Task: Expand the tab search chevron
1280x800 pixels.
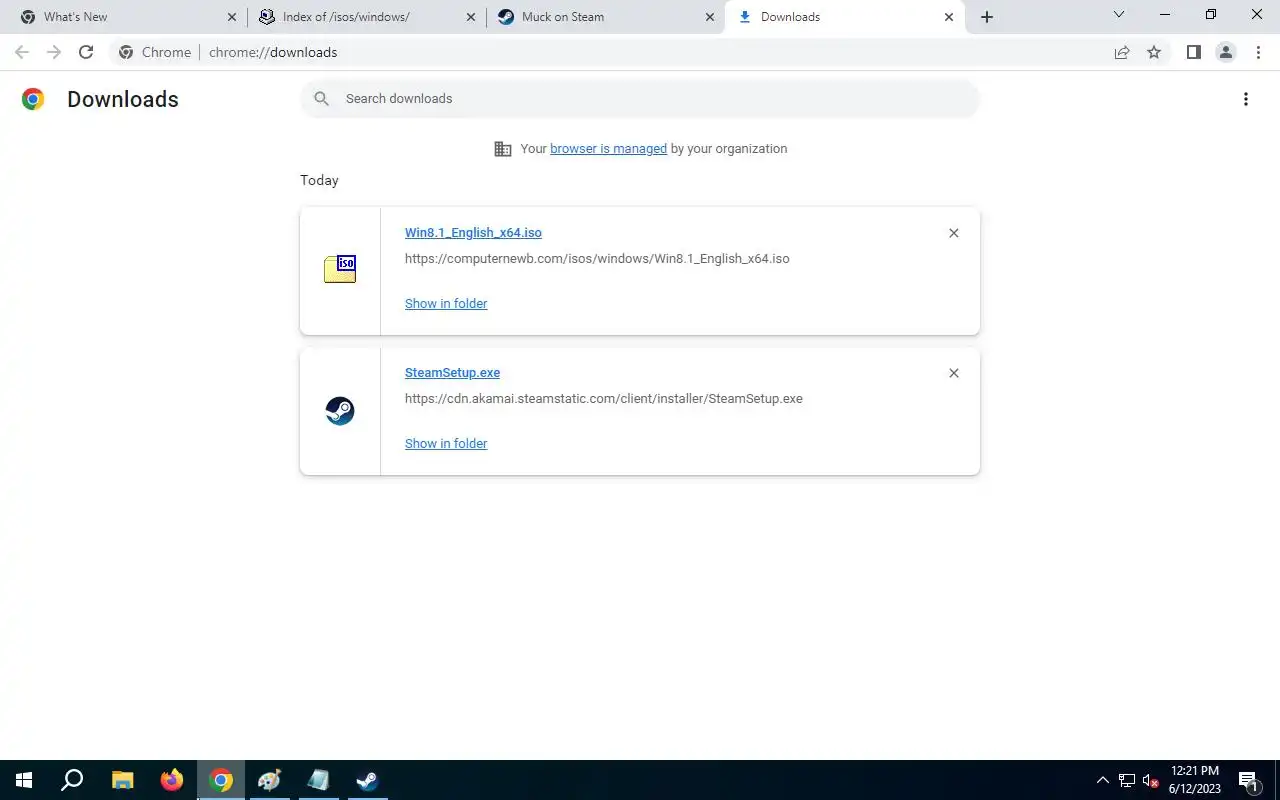Action: [x=1119, y=14]
